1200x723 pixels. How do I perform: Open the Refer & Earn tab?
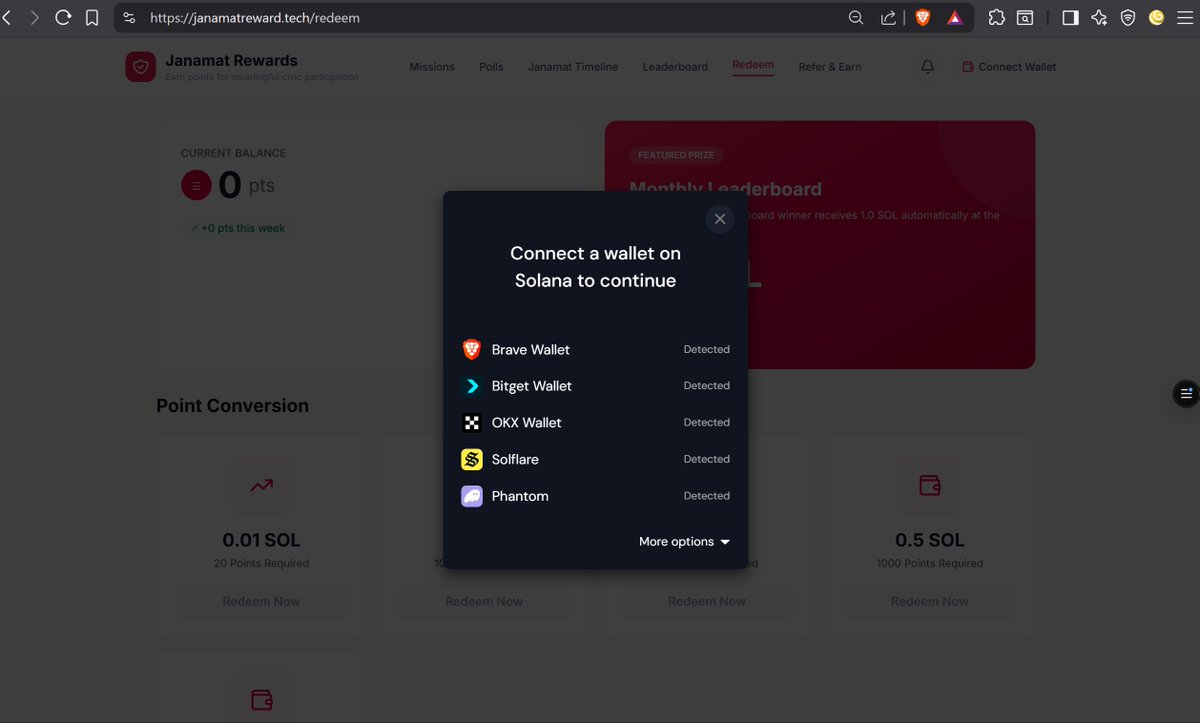(830, 67)
